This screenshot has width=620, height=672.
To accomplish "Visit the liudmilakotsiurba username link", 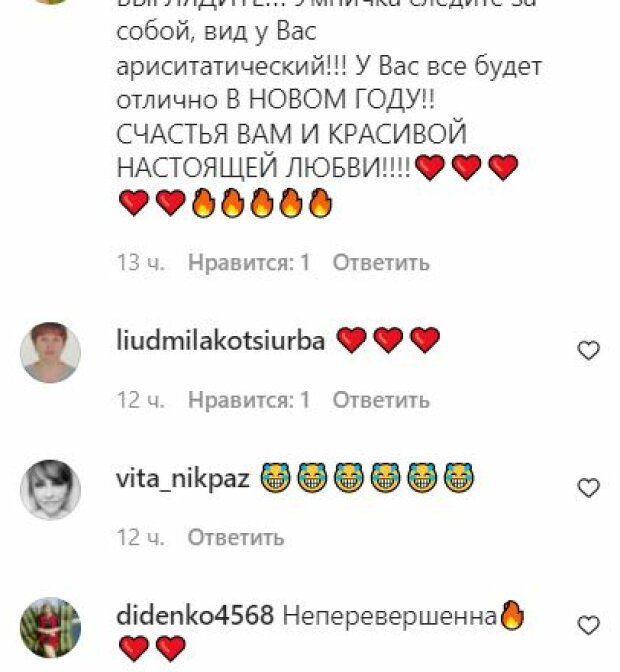I will click(221, 342).
